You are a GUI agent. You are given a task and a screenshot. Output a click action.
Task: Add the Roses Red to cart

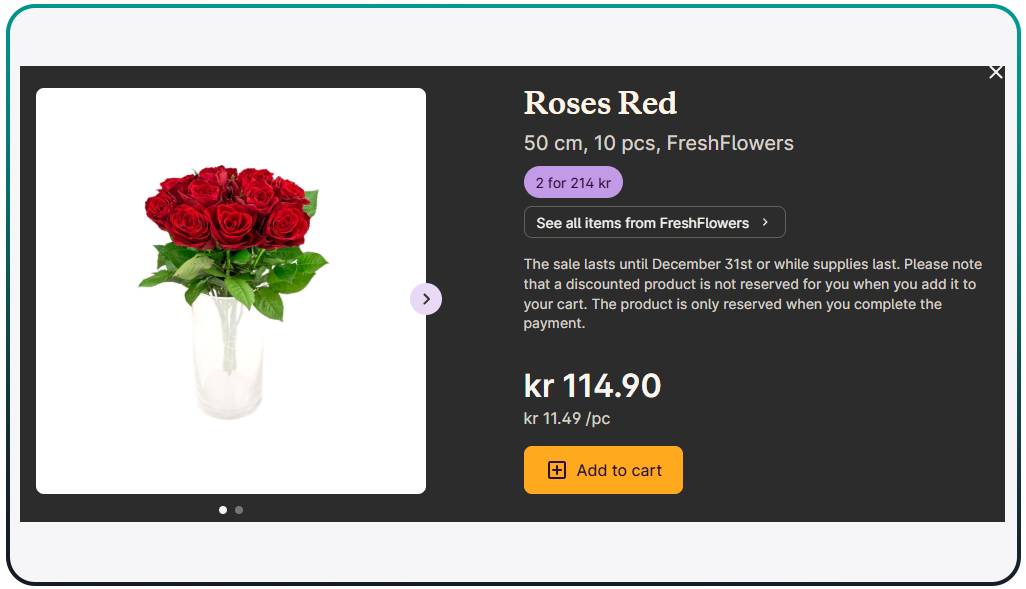pos(603,470)
